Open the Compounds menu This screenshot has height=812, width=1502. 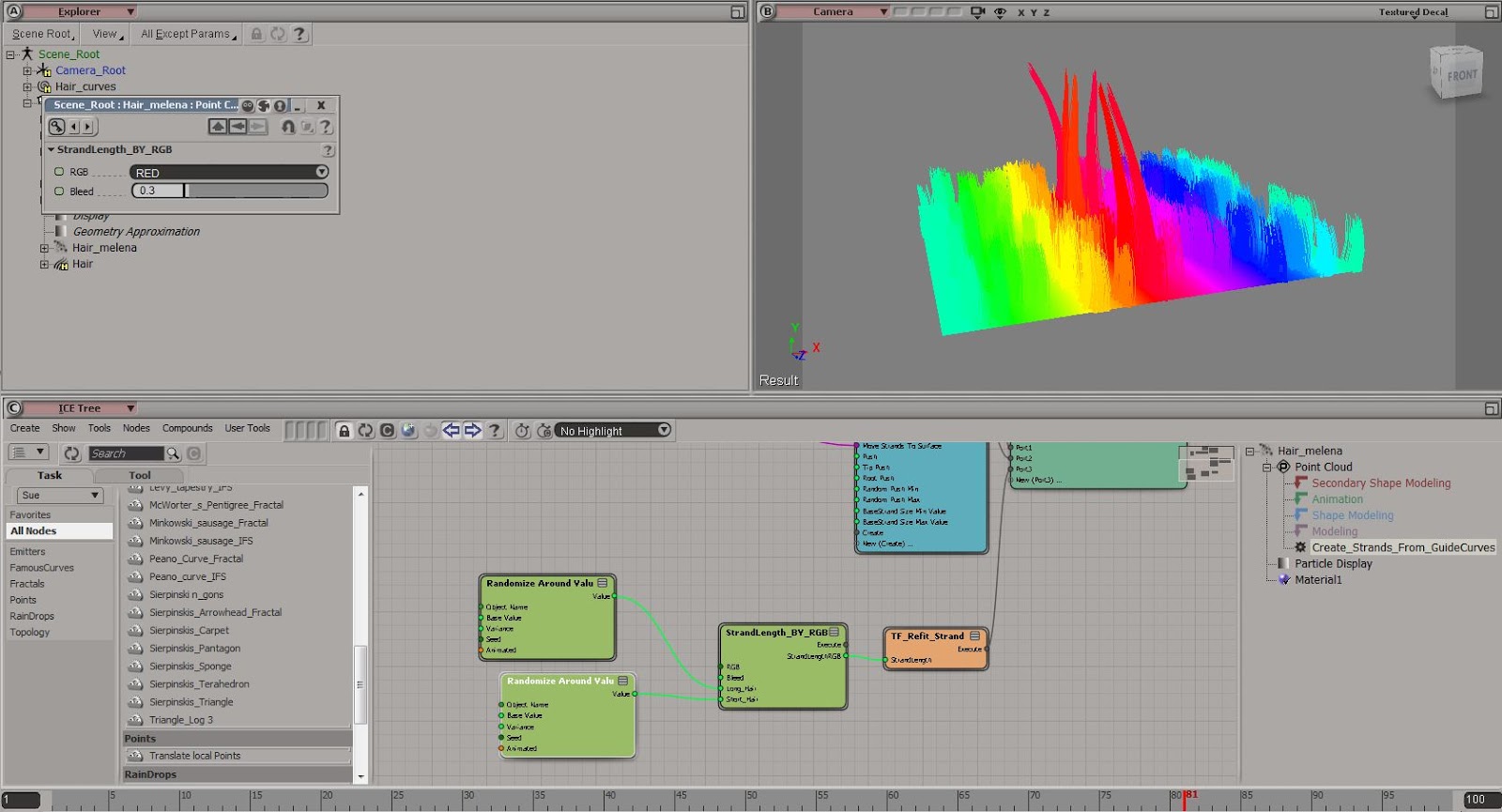[187, 428]
